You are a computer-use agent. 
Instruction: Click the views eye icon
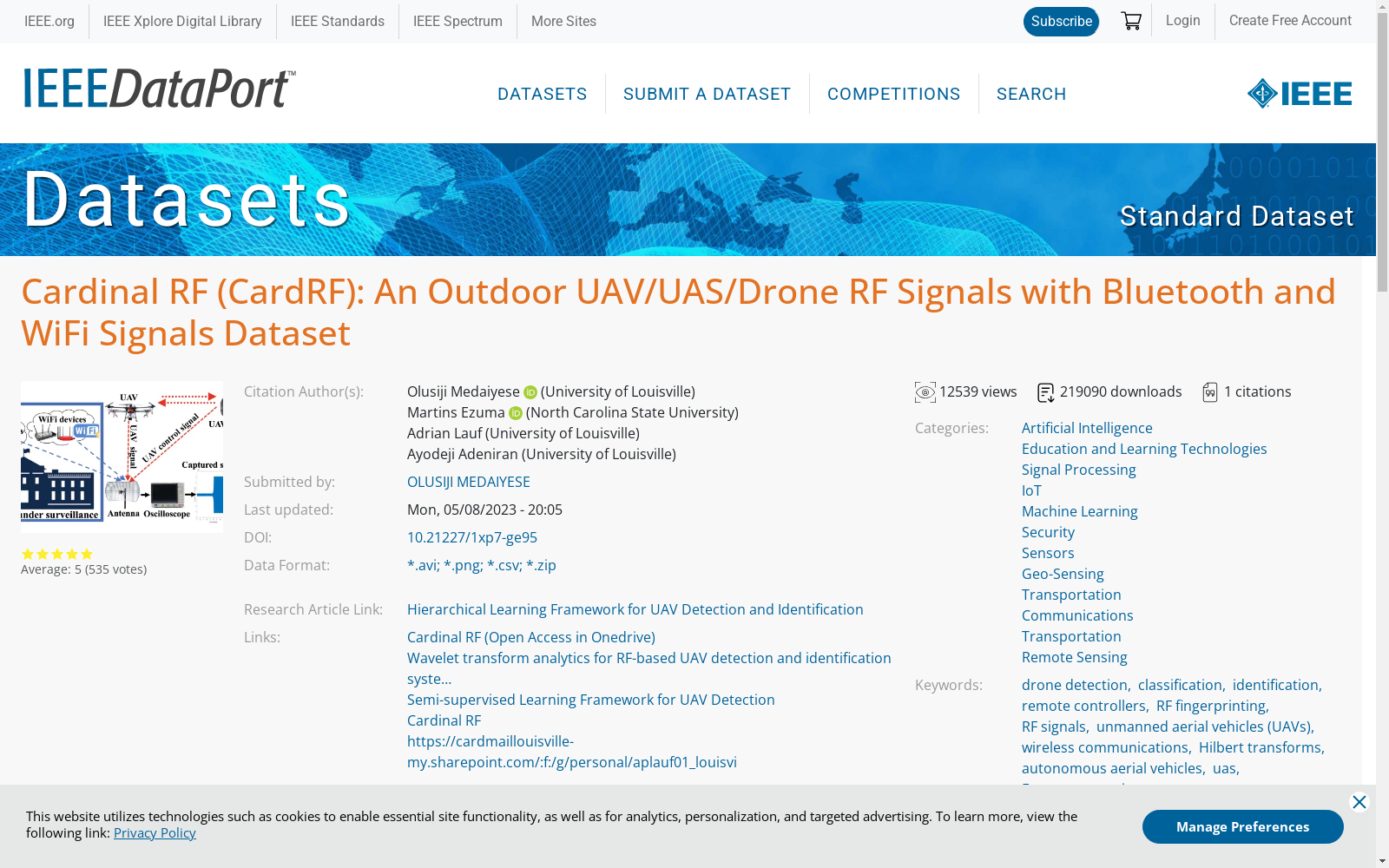pos(925,392)
